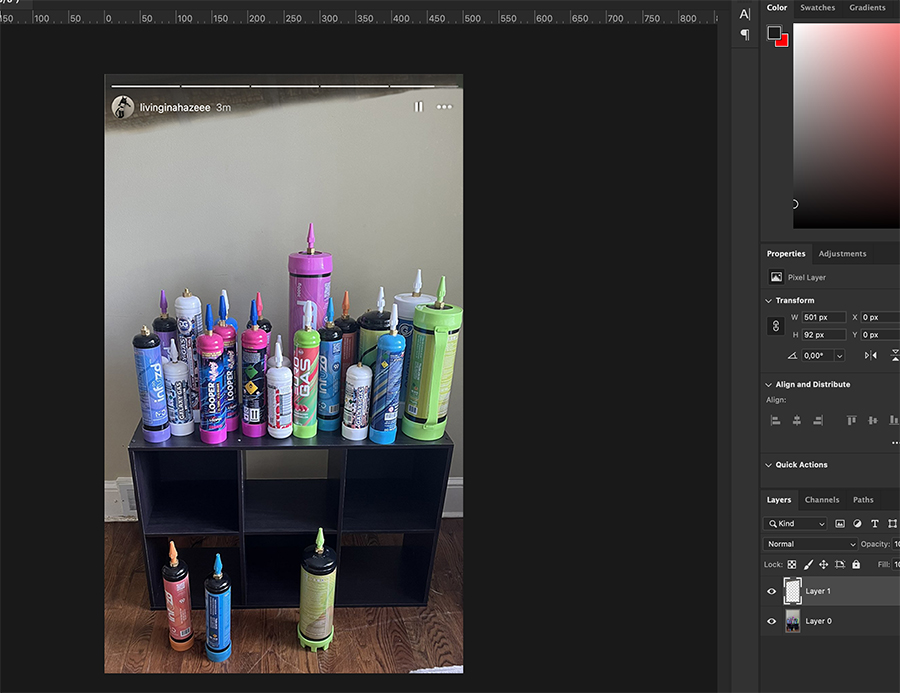Click the Y position field
The height and width of the screenshot is (693, 900).
coord(880,335)
